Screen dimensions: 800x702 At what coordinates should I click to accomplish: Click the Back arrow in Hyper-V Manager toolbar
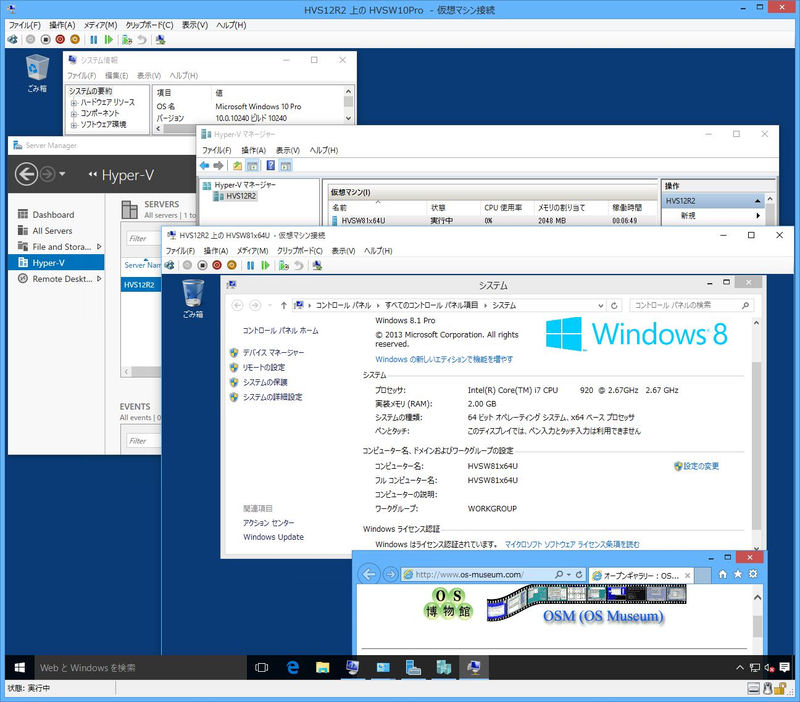(x=204, y=165)
